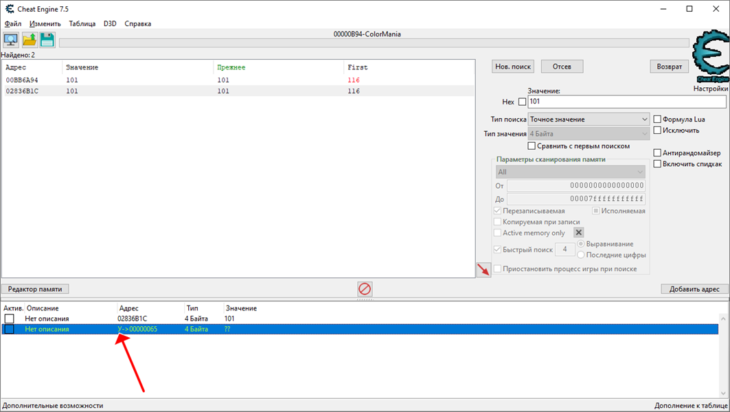Viewport: 730px width, 412px height.
Task: Click the 4 Байта type of 02836B1C
Action: tap(196, 318)
